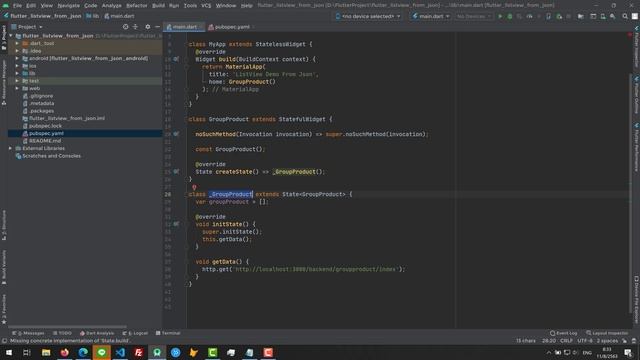The width and height of the screenshot is (640, 360).
Task: Open Logcat tool window
Action: point(135,333)
